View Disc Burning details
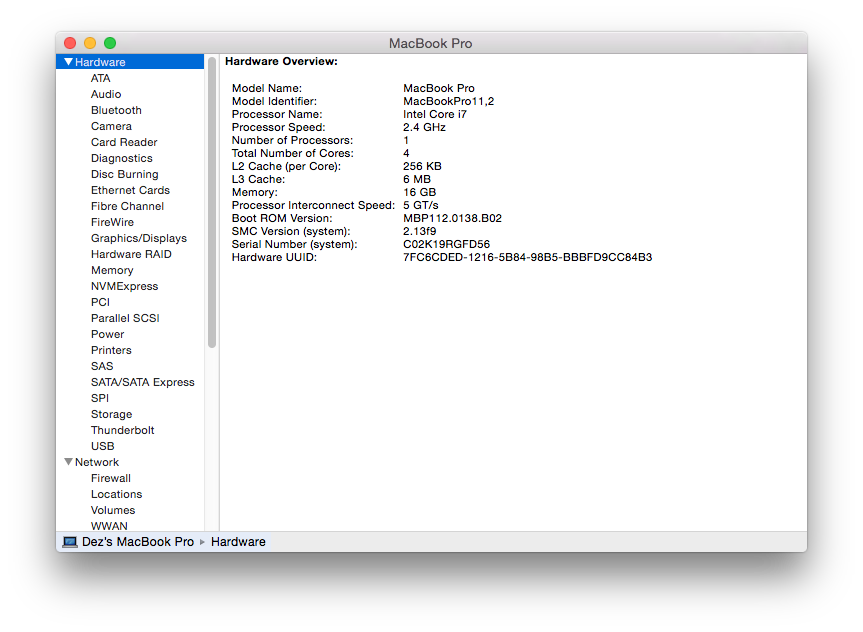 tap(124, 174)
